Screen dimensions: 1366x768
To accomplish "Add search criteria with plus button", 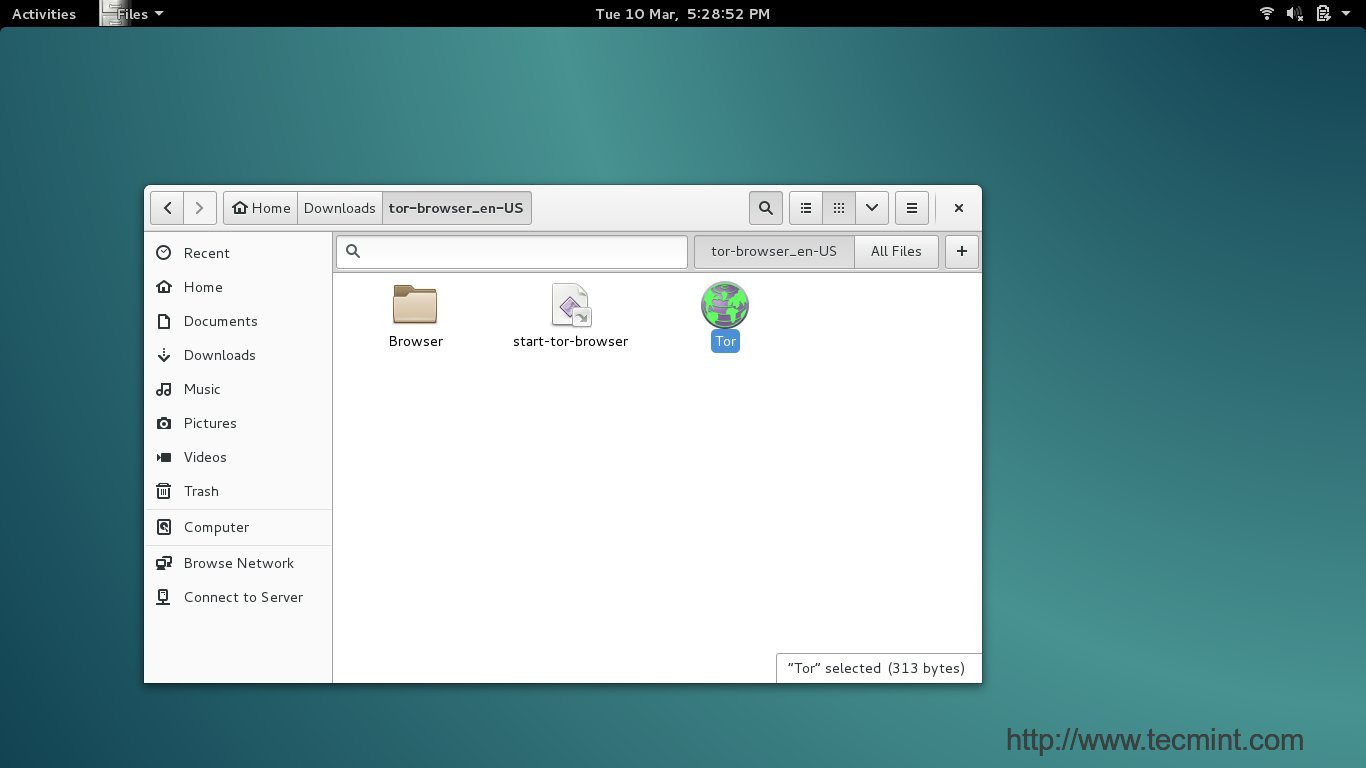I will [x=961, y=252].
